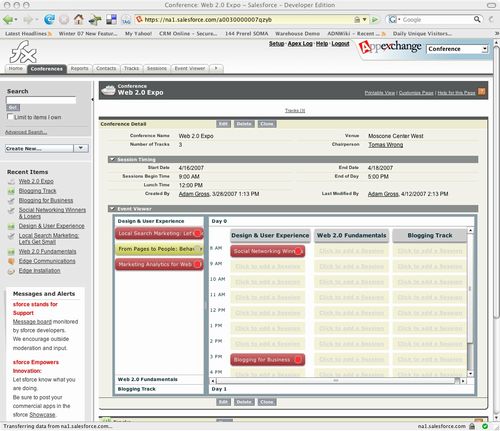Click the green go arrow beside address bar
The image size is (500, 431).
375,20
